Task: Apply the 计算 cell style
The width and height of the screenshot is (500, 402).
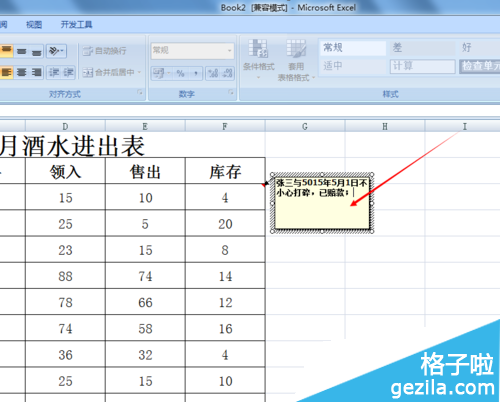Action: click(423, 66)
